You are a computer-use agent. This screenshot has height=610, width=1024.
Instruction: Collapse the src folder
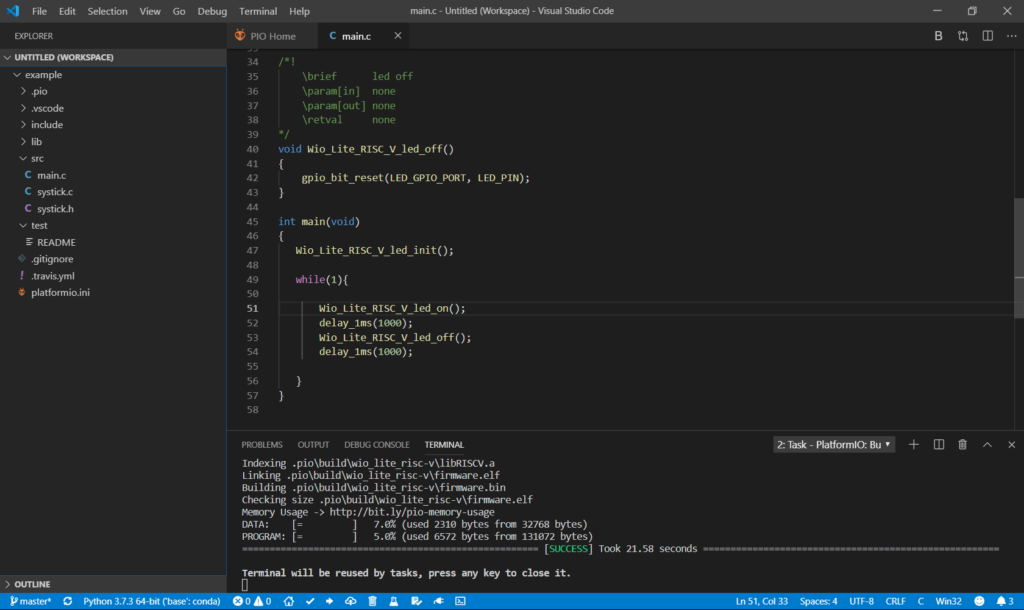pos(37,158)
